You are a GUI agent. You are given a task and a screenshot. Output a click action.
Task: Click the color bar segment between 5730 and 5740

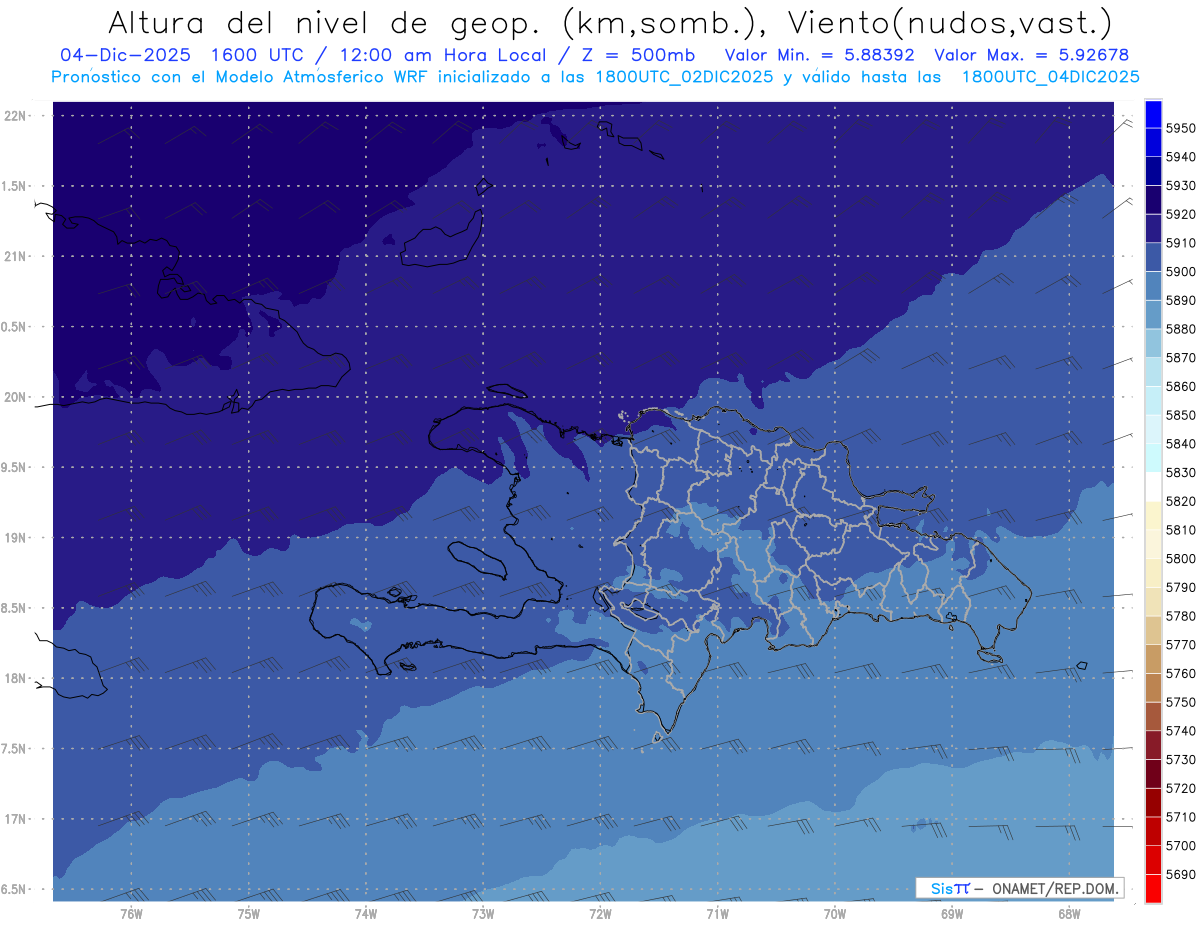point(1153,745)
